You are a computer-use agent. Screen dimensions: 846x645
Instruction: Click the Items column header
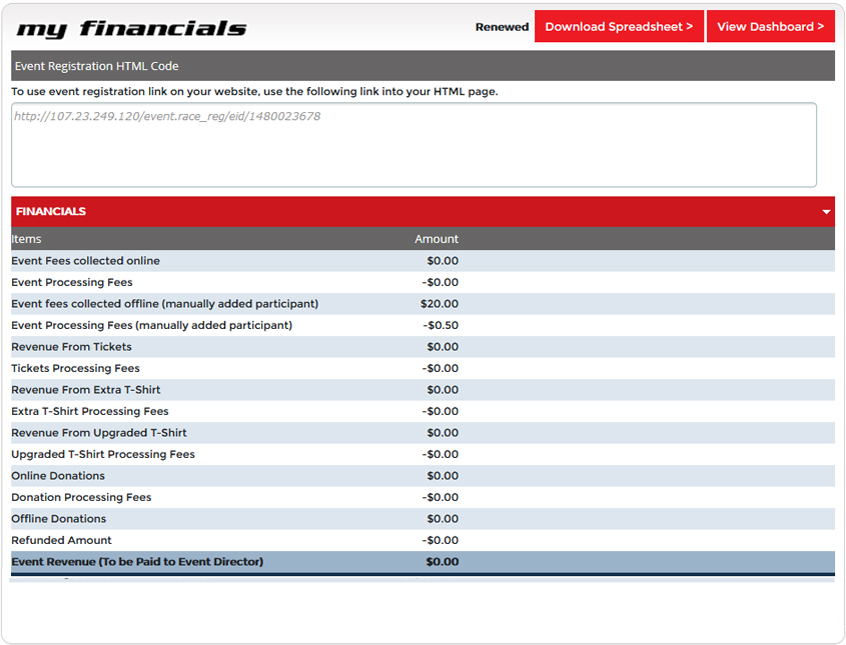[27, 239]
